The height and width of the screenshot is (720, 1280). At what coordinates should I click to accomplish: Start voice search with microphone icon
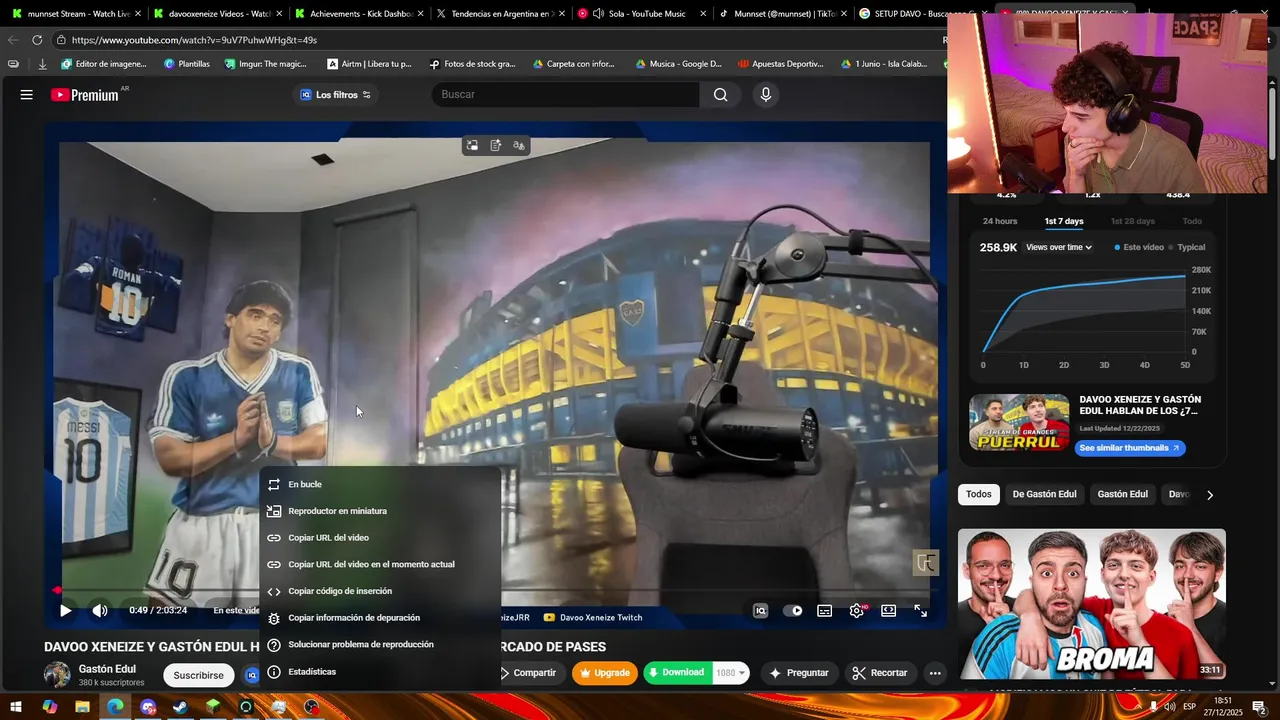(766, 95)
